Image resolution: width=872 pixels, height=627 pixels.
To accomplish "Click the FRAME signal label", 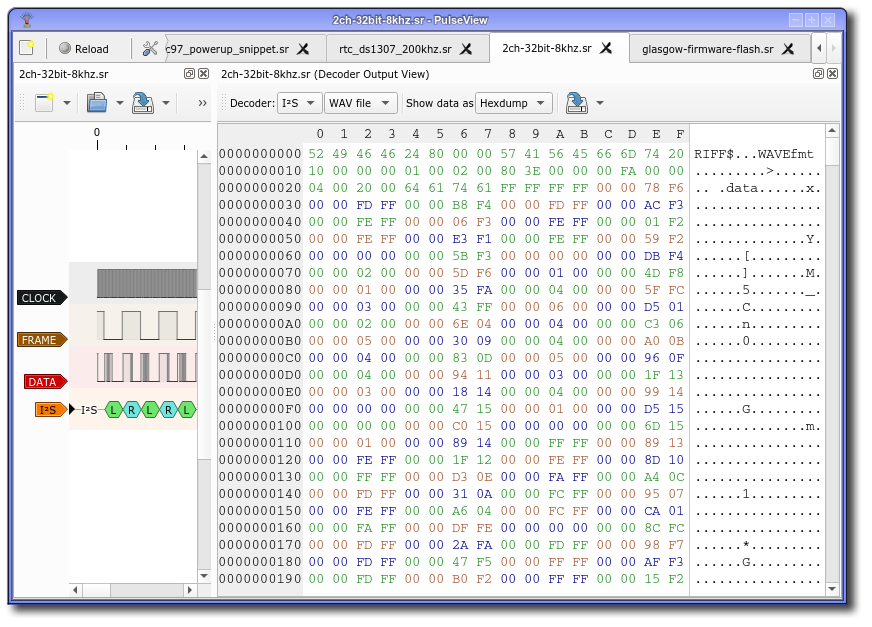I will point(42,340).
